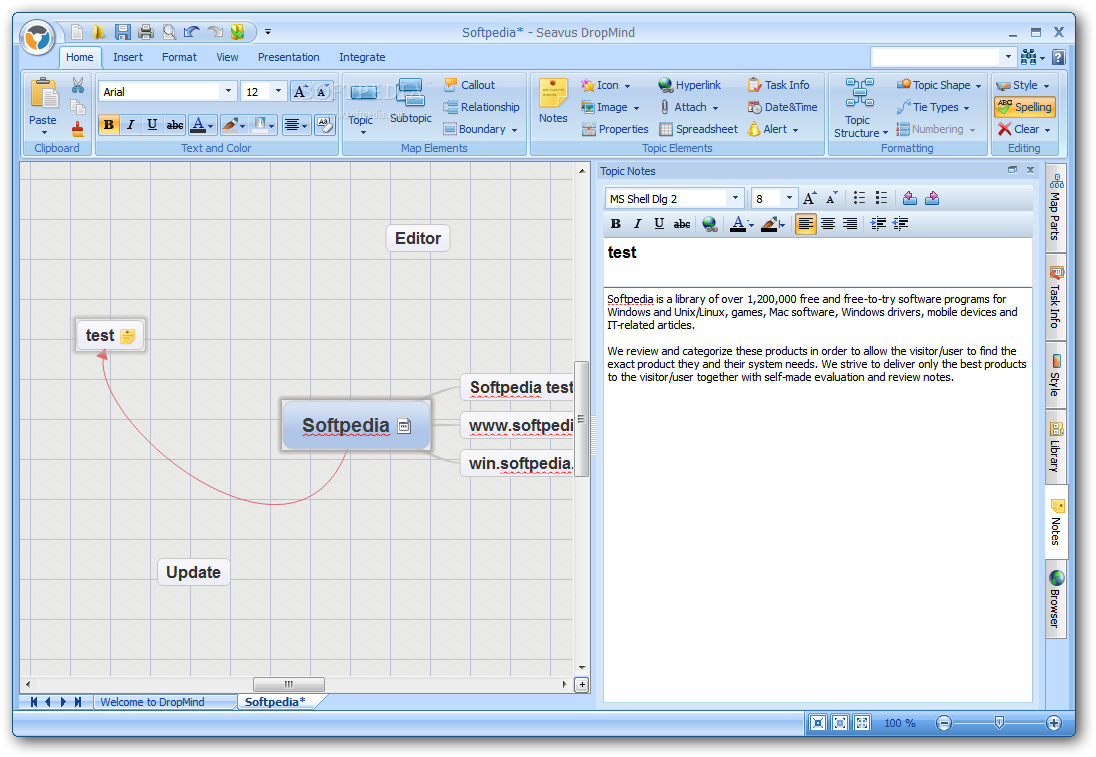
Task: Expand the Icon dropdown
Action: [627, 86]
